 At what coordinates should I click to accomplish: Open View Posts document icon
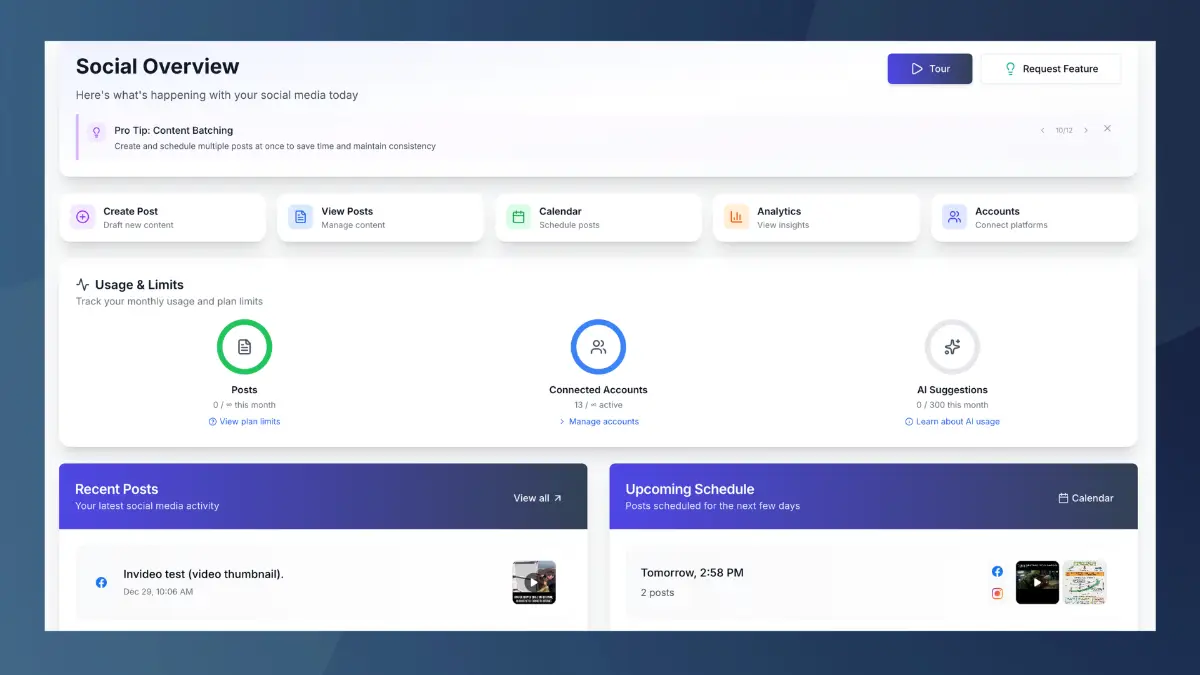[300, 217]
